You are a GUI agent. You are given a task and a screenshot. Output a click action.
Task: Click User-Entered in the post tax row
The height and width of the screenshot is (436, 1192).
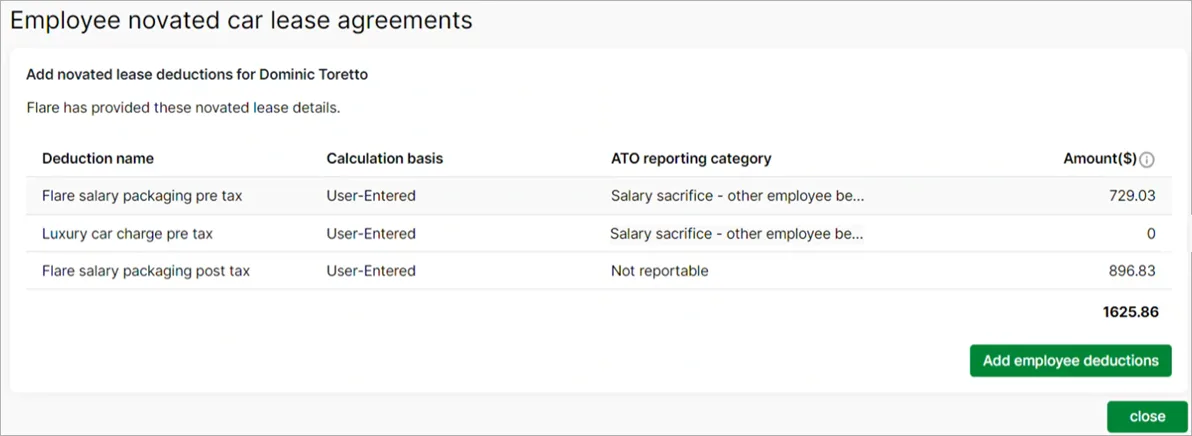[x=371, y=271]
